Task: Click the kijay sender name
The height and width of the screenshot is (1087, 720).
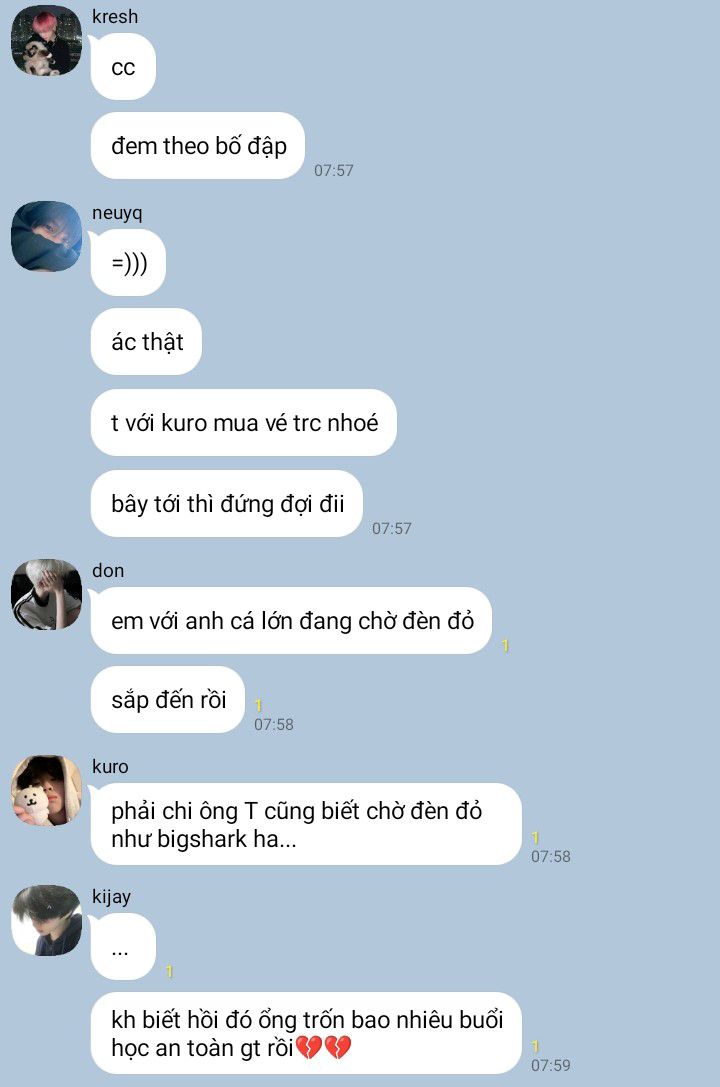Action: (112, 896)
